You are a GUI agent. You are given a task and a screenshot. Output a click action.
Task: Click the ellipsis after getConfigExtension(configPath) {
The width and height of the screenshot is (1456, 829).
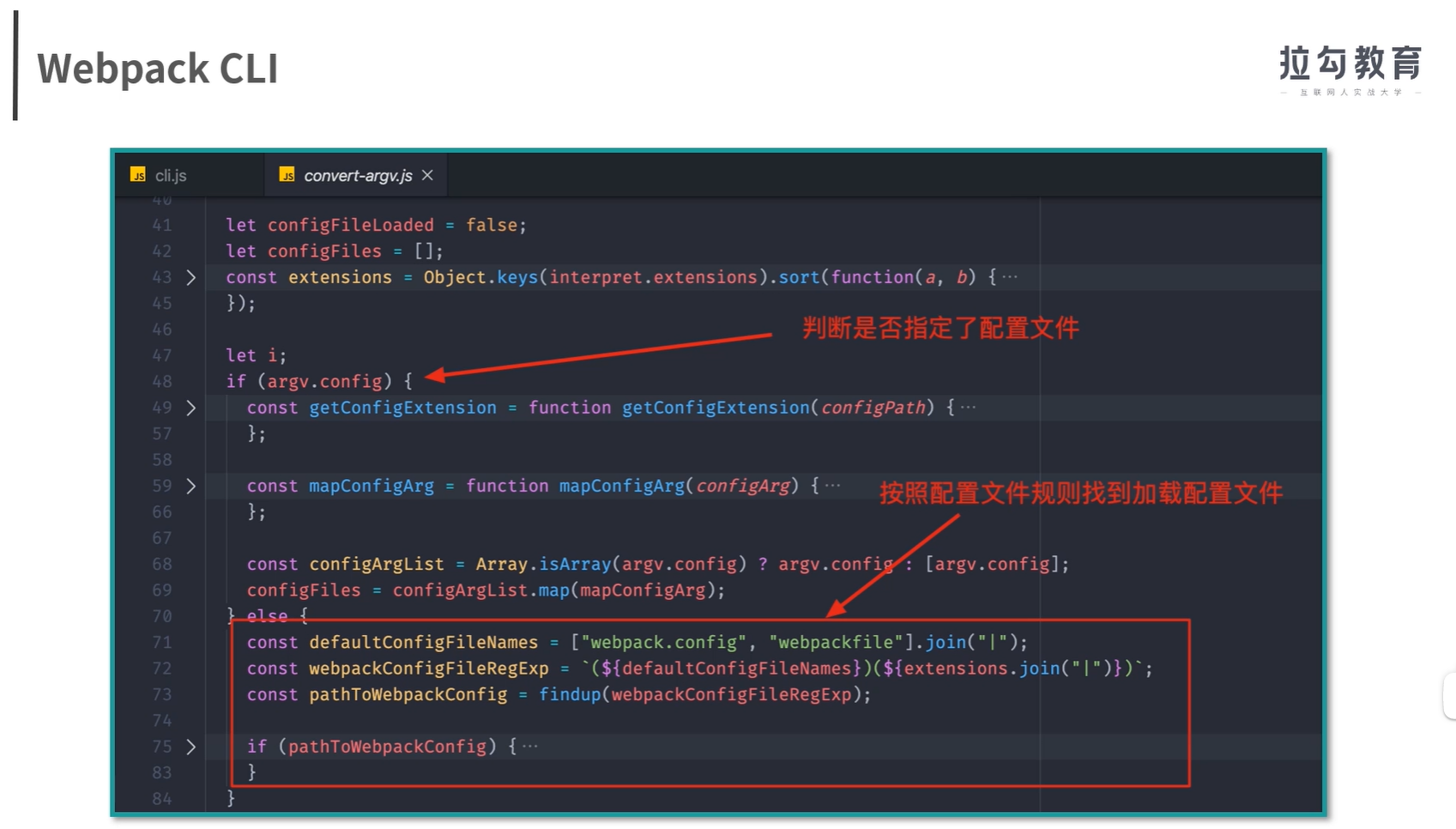pos(968,408)
